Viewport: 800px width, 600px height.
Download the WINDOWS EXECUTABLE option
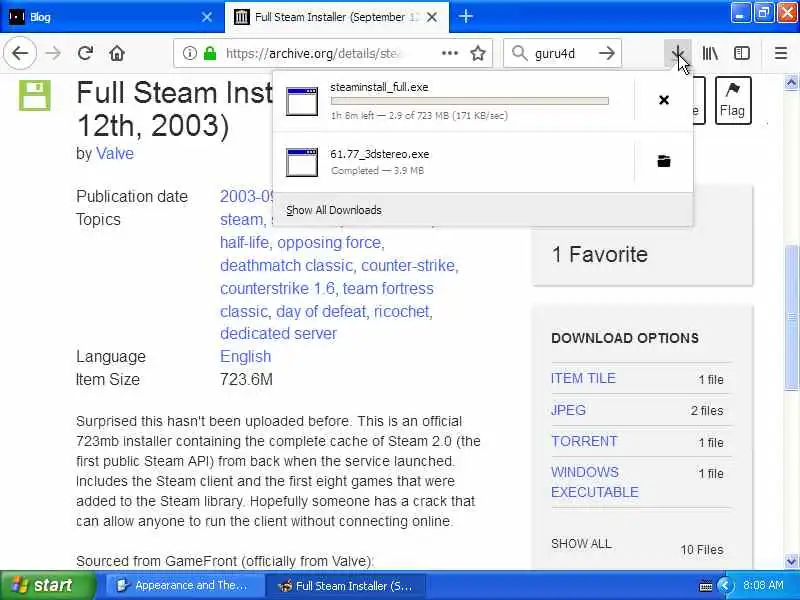(x=595, y=482)
